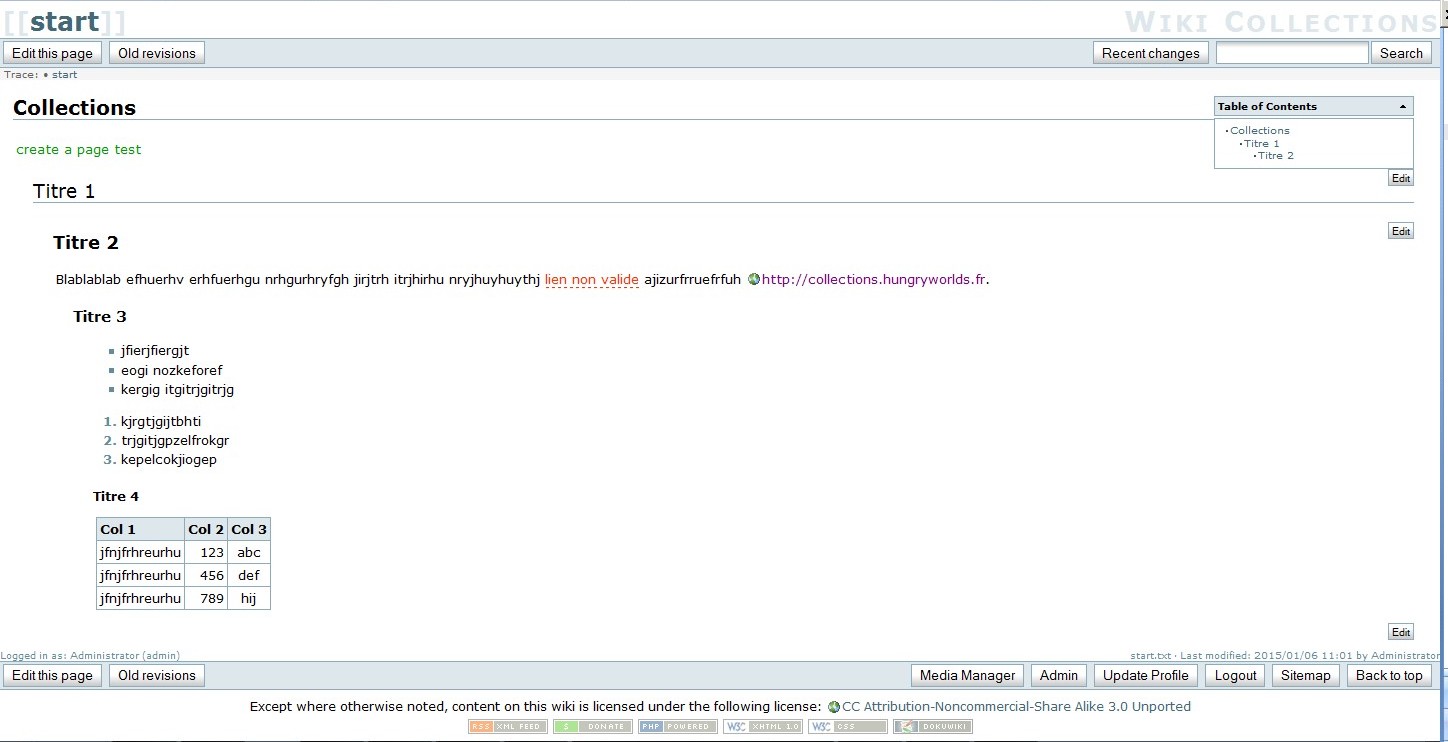Jump to Titre 2 in Table of Contents
This screenshot has height=742, width=1448.
[x=1275, y=156]
